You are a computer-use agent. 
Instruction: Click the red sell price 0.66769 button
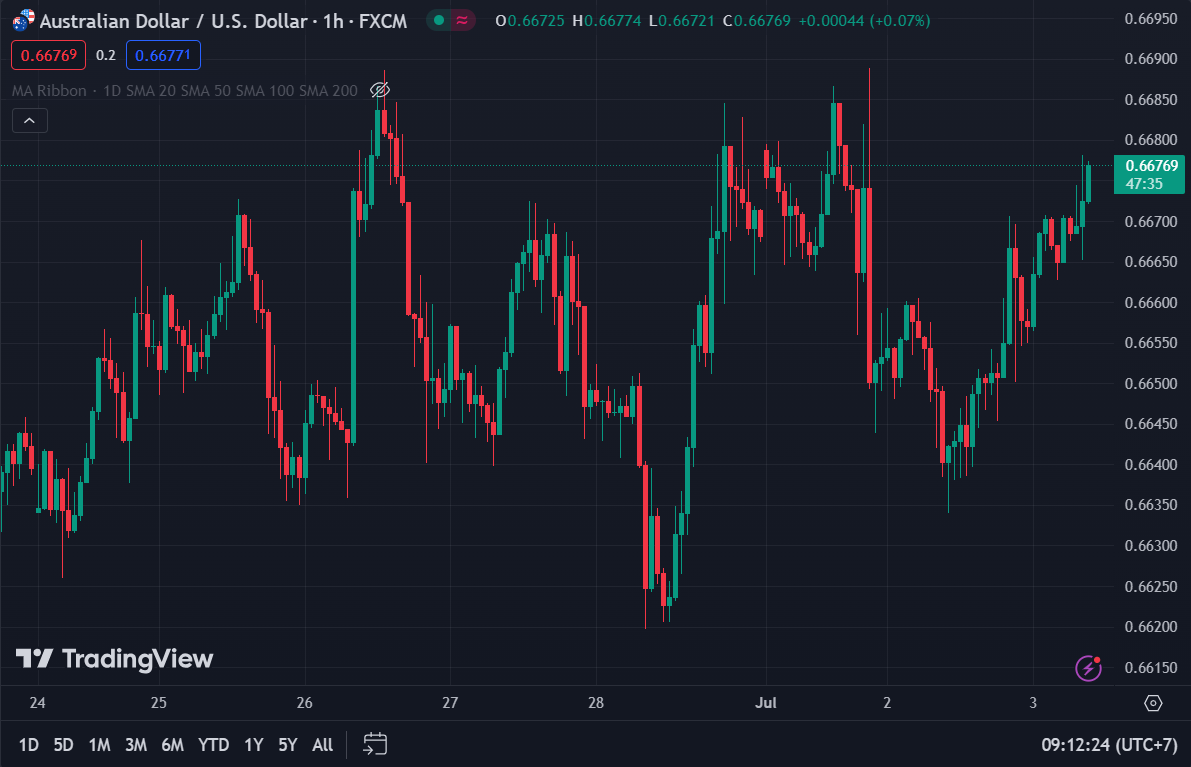pos(49,55)
